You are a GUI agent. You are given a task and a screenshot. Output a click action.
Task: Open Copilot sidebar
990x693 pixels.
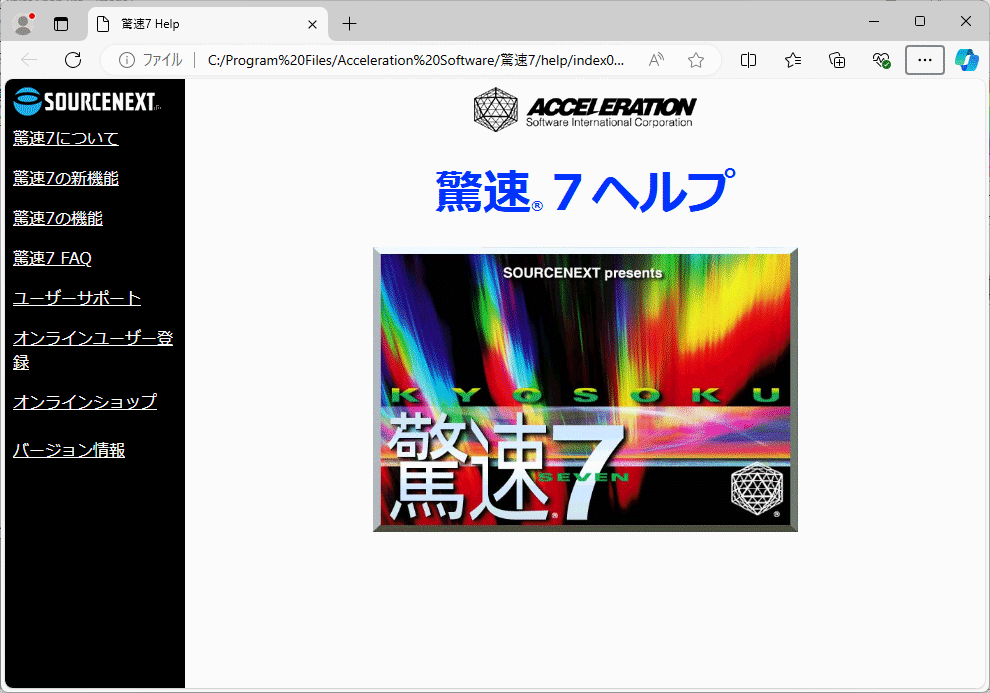pyautogui.click(x=966, y=60)
